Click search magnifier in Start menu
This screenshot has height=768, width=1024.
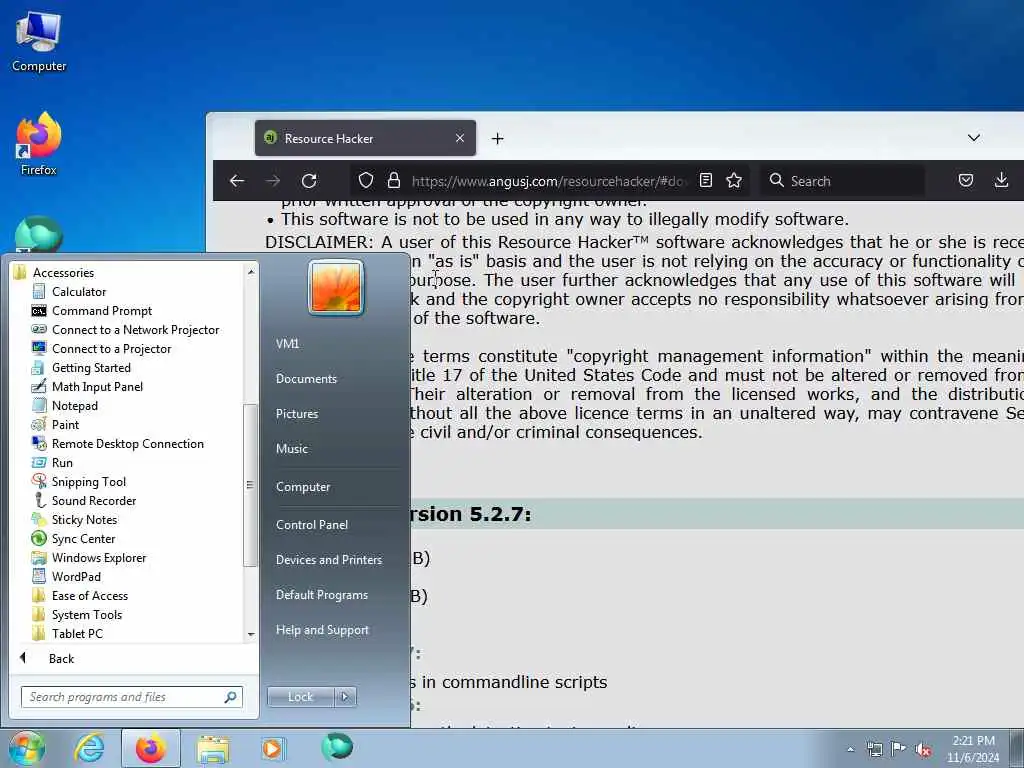click(x=231, y=697)
